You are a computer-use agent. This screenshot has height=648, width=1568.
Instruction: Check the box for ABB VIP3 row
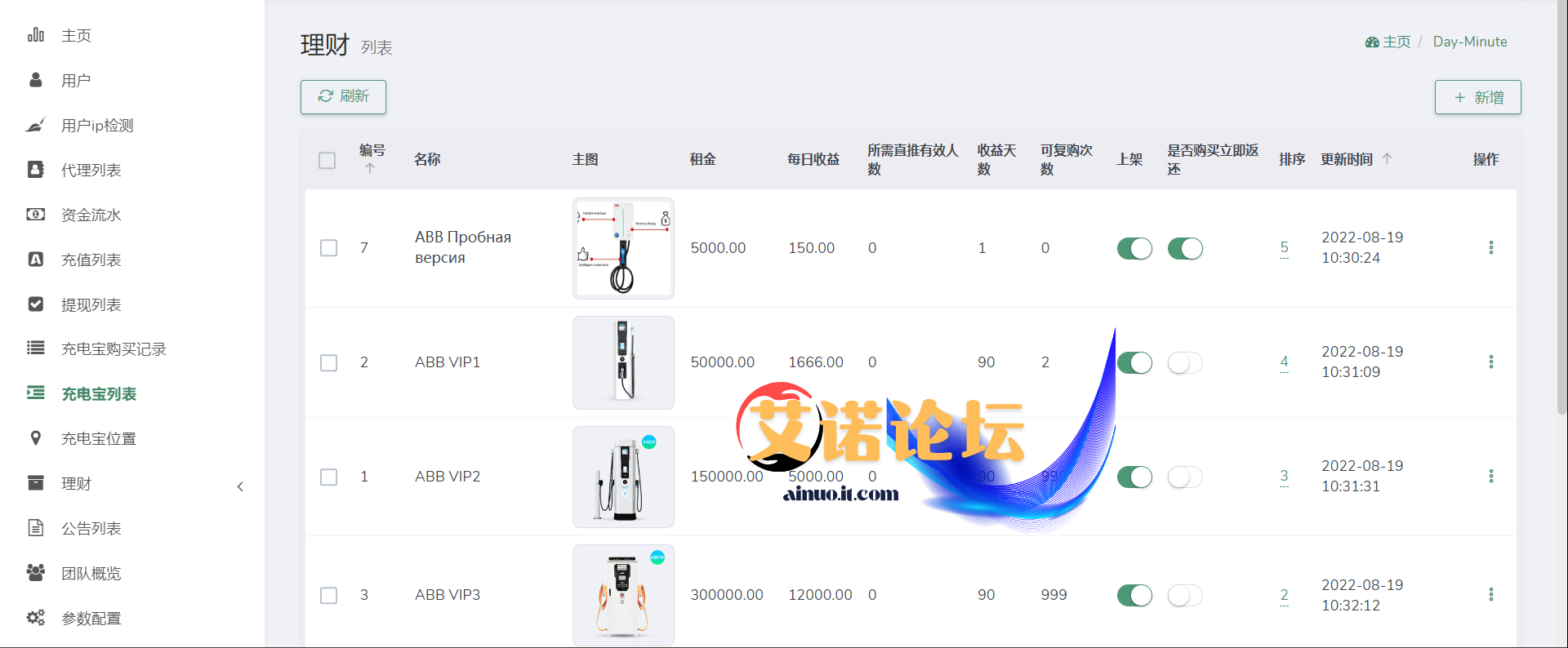(329, 595)
